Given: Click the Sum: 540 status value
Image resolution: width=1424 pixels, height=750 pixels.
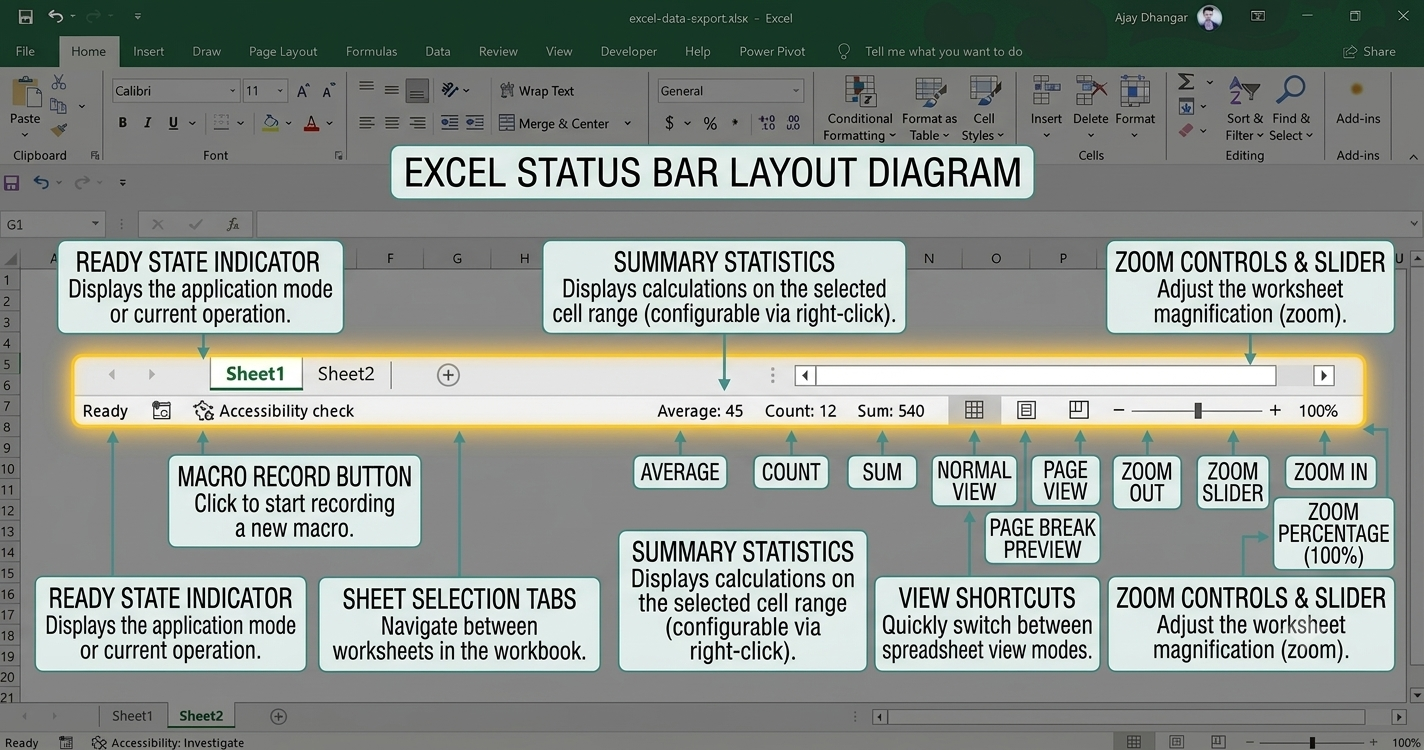Looking at the screenshot, I should (891, 411).
